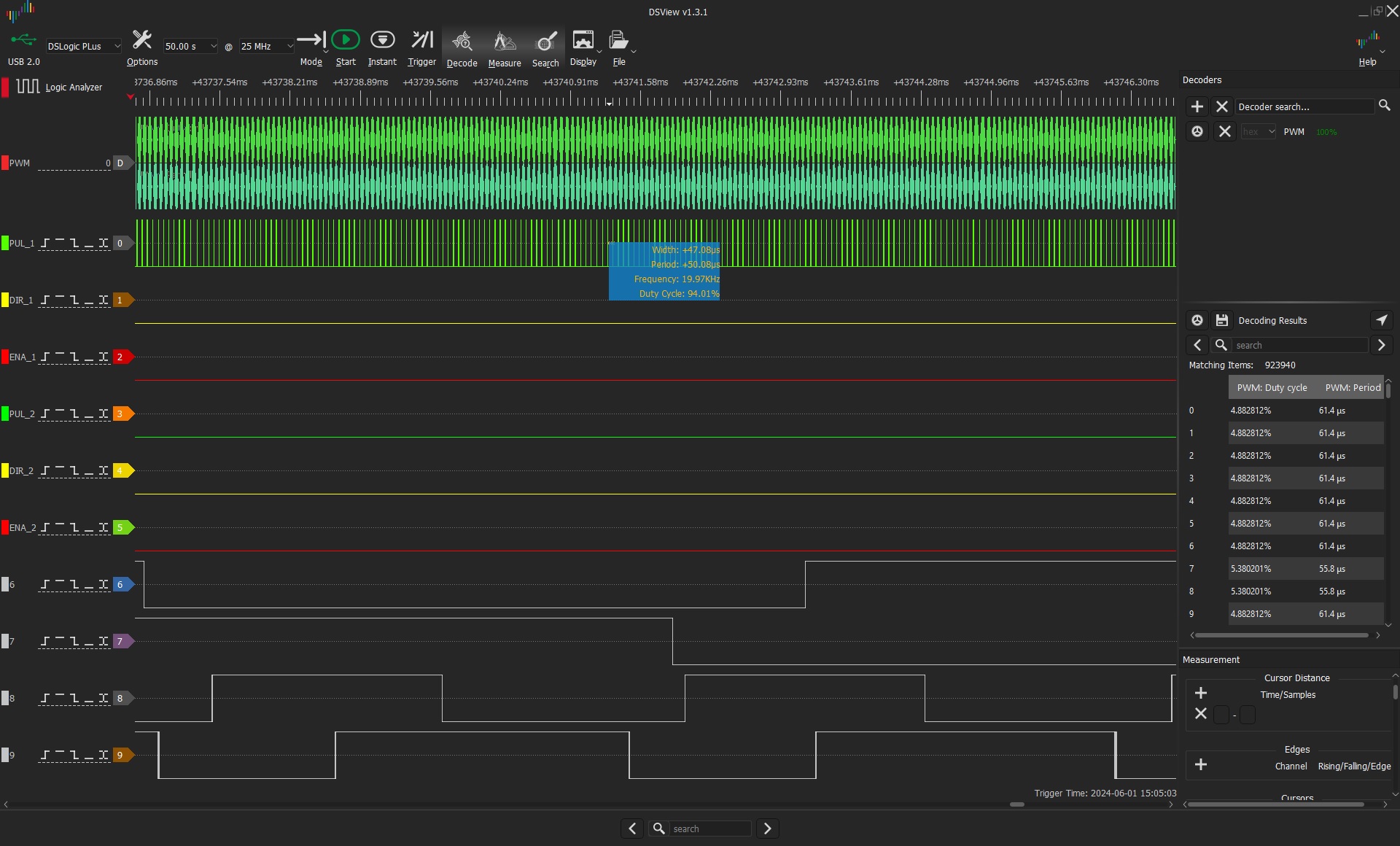Click the Logic Analyzer waveform icon
Image resolution: width=1400 pixels, height=846 pixels.
(x=28, y=87)
